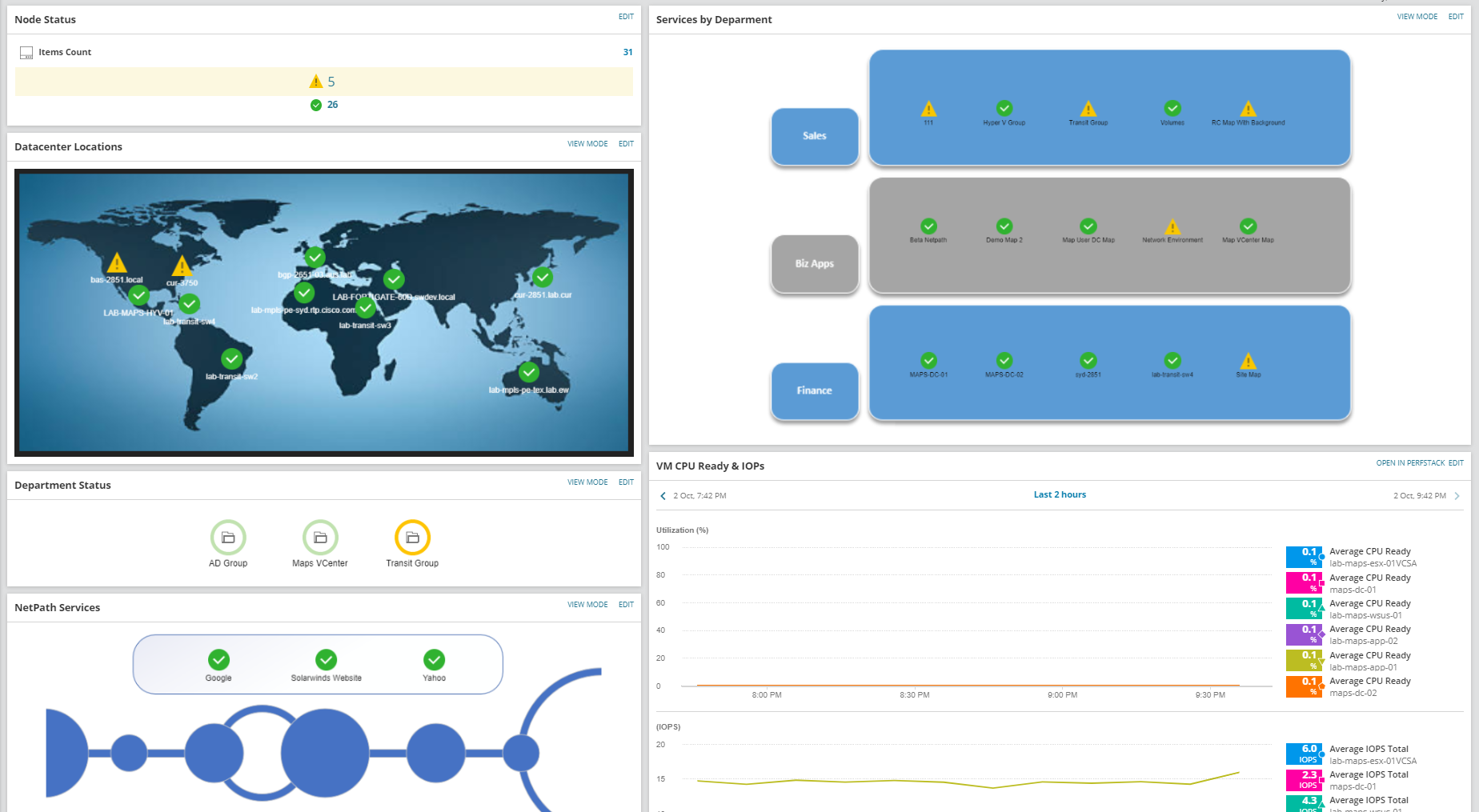Edit the VM CPU Ready & IOPs widget

point(1456,463)
